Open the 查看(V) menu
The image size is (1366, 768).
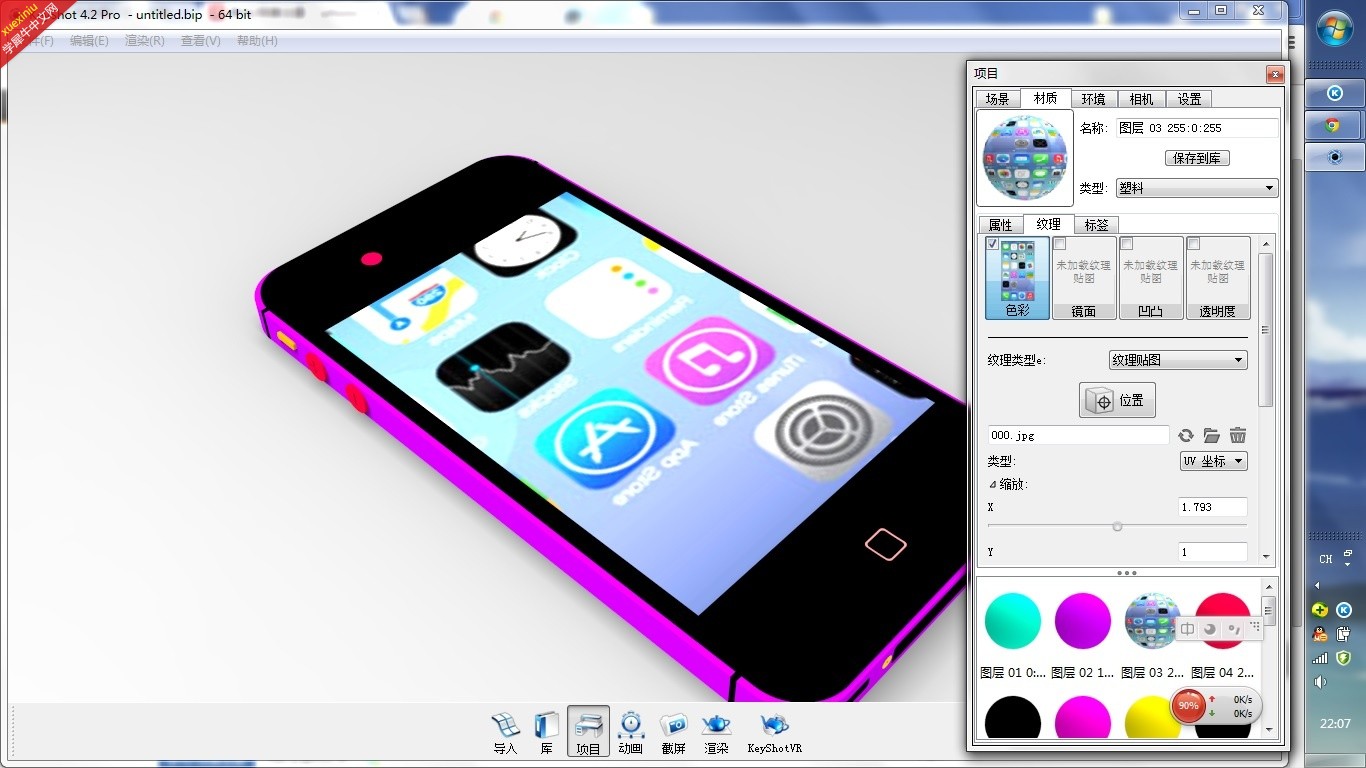point(200,41)
